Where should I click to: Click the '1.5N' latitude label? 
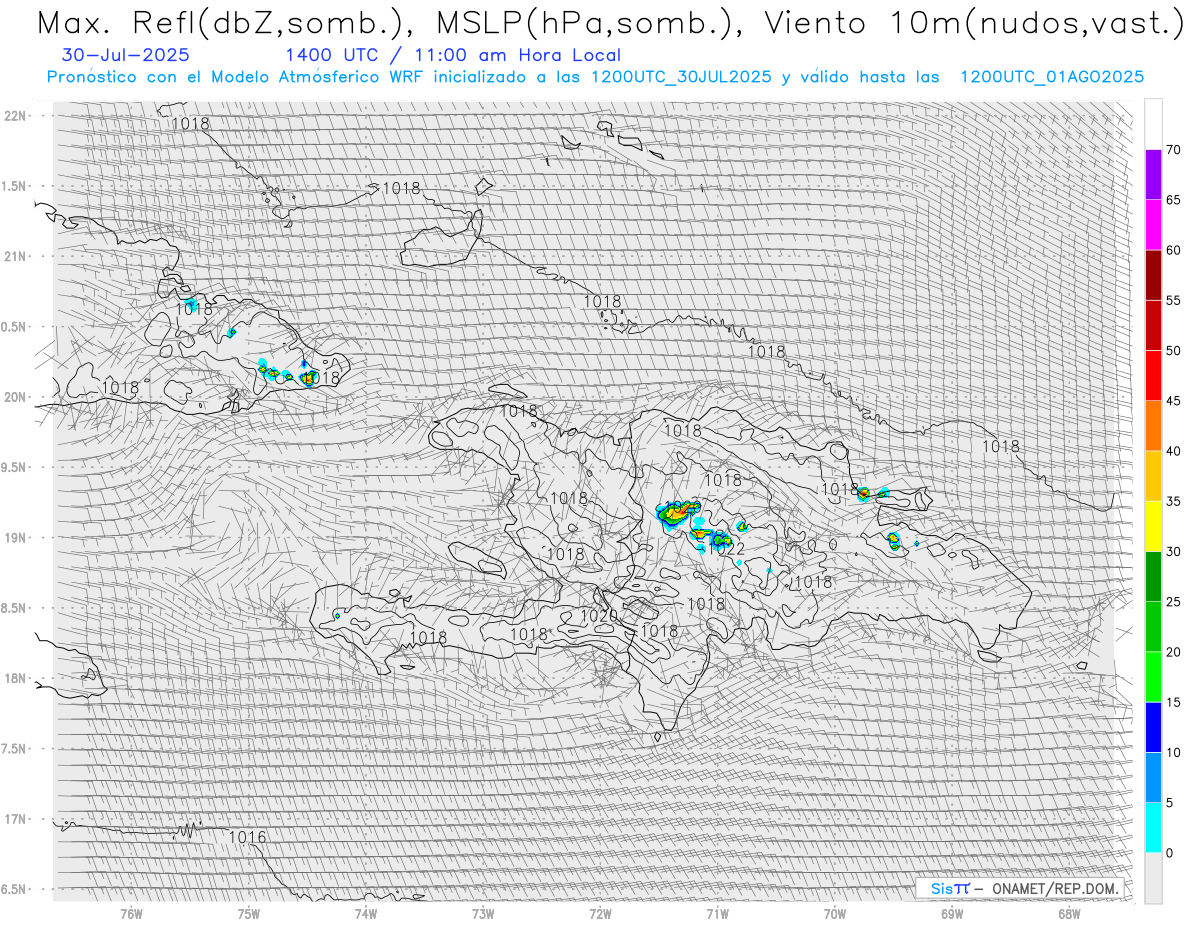15,186
